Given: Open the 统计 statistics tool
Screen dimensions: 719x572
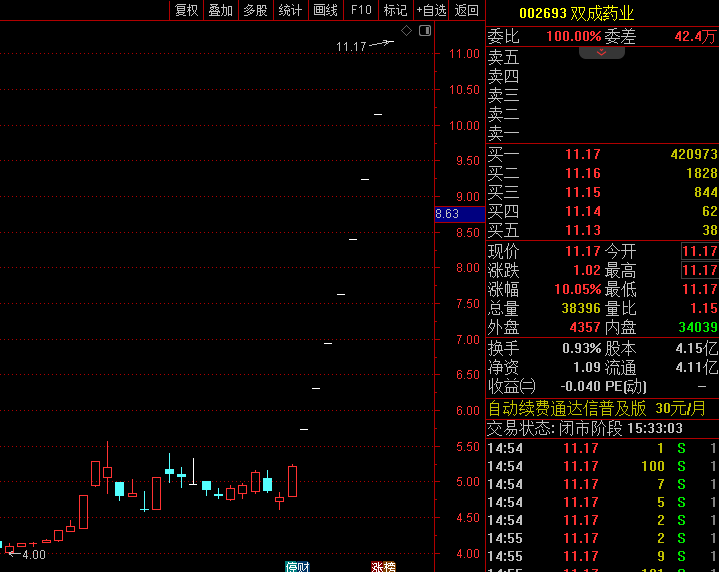Looking at the screenshot, I should click(290, 10).
